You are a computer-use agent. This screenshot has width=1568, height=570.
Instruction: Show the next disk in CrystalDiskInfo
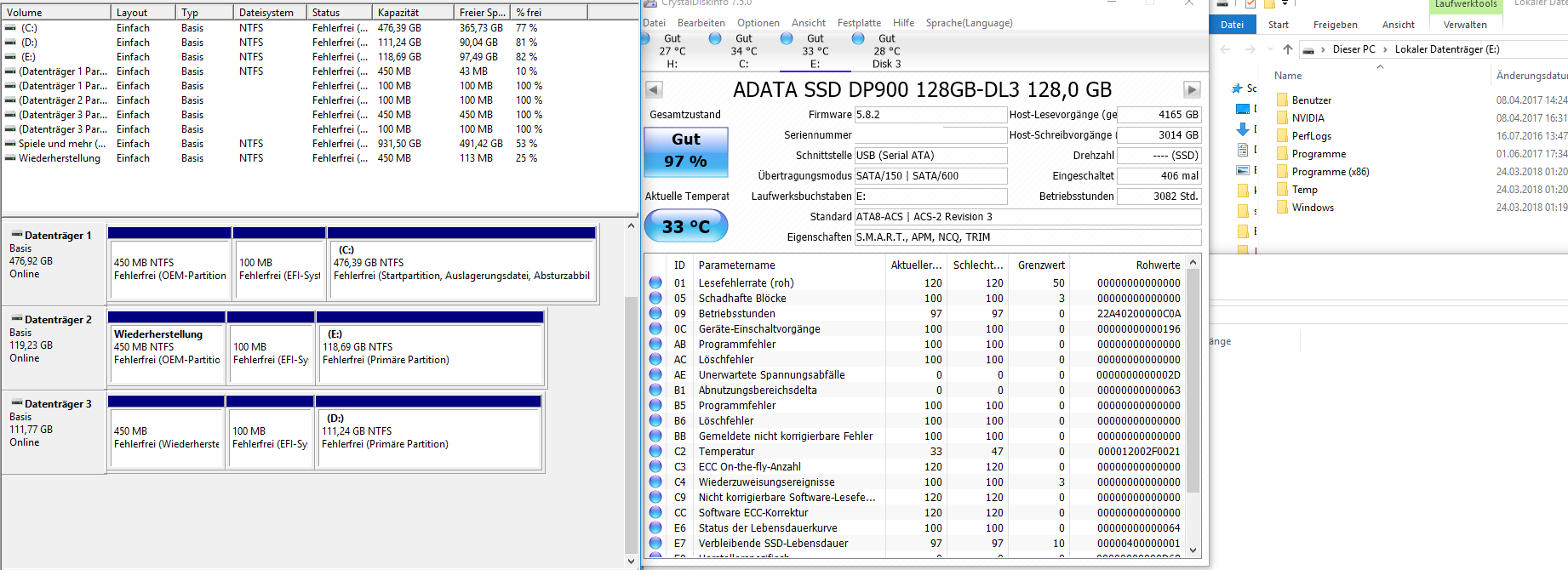point(1192,89)
